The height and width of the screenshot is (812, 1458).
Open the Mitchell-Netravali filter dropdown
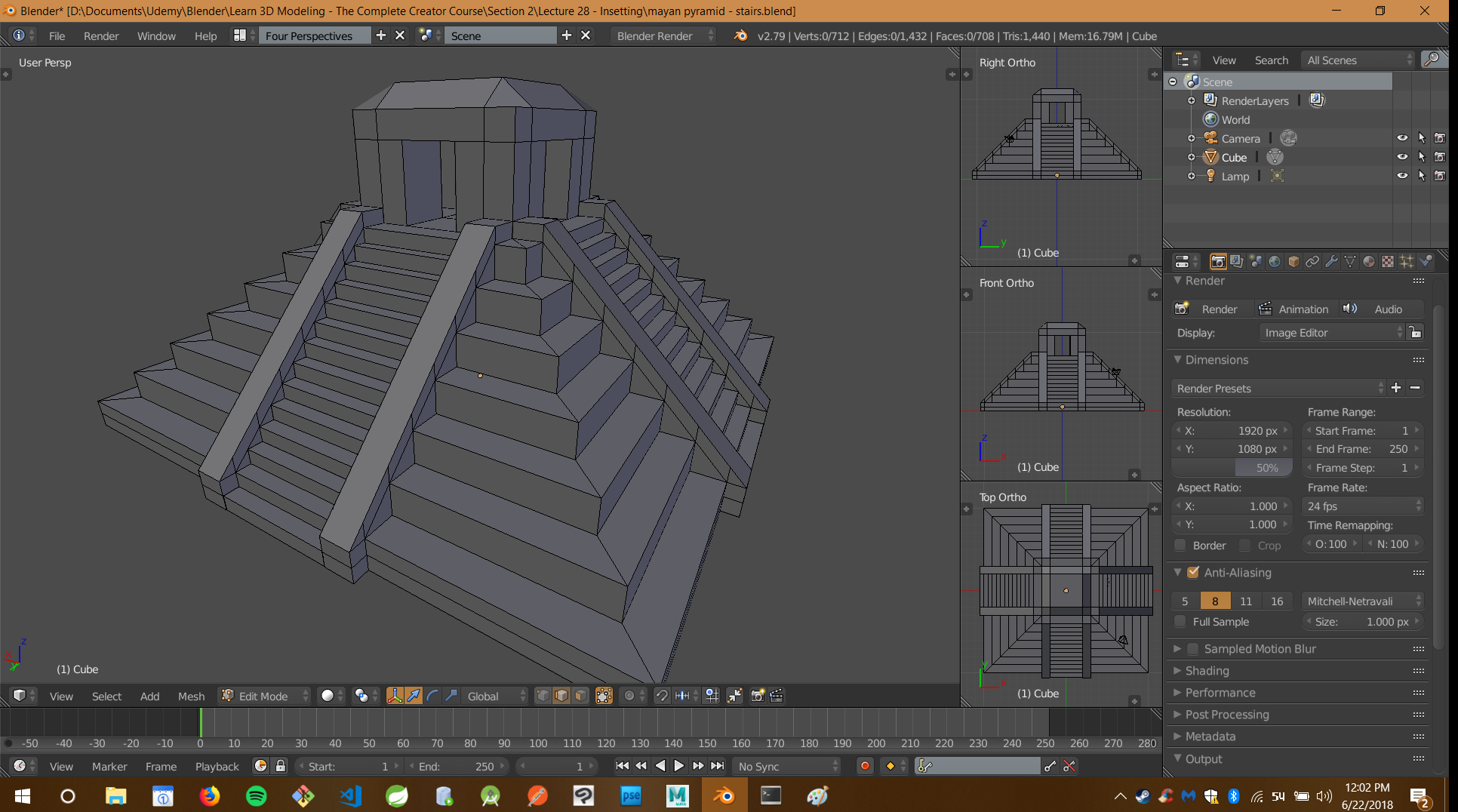(1362, 601)
